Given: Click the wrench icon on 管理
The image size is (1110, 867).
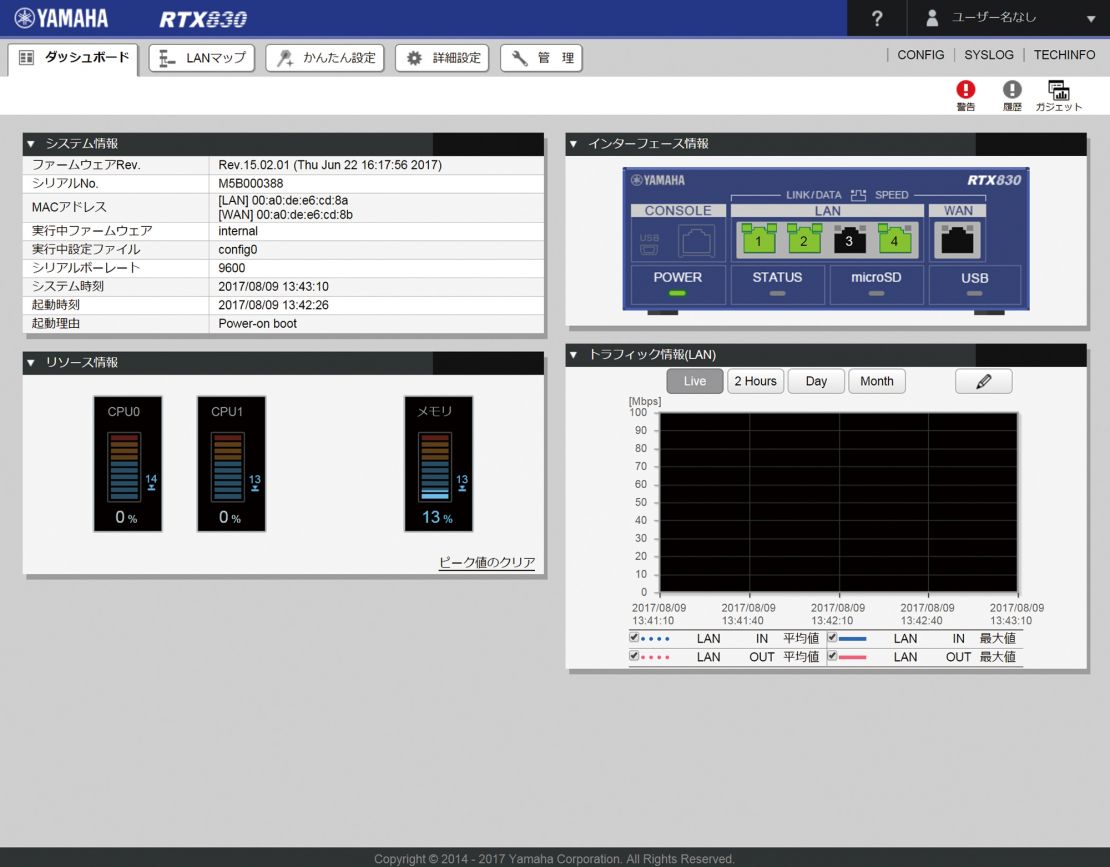Looking at the screenshot, I should [x=519, y=57].
